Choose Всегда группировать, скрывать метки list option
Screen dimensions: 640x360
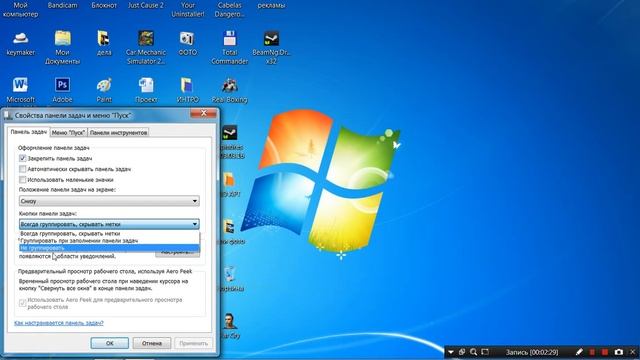pos(109,234)
